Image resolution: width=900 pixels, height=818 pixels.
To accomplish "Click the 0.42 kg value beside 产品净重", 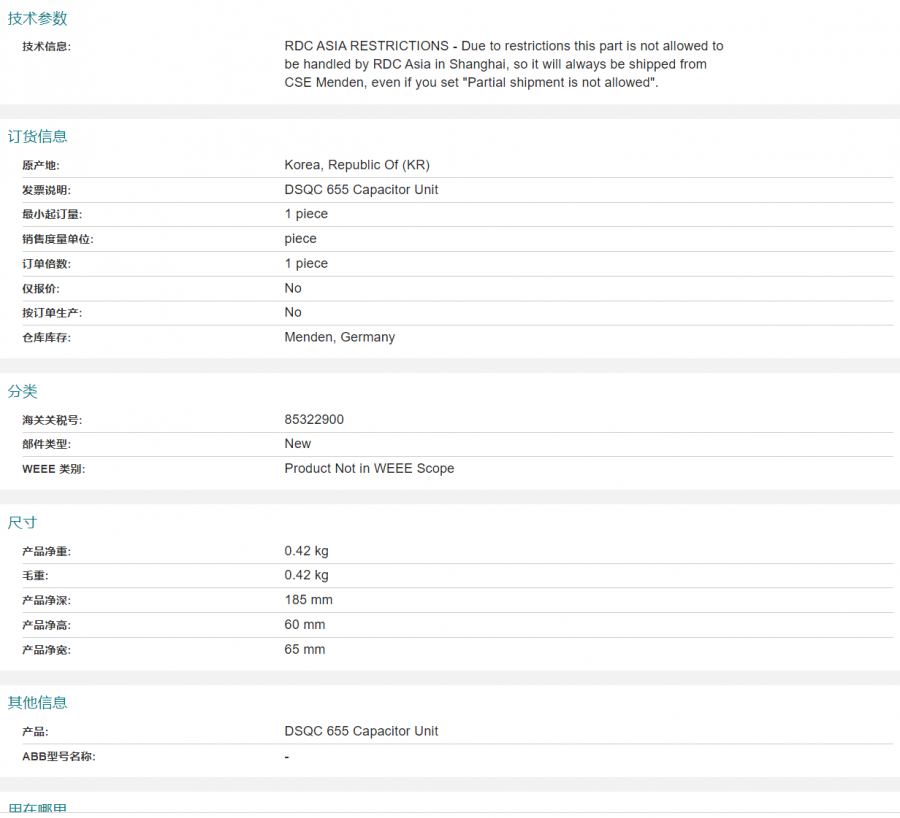I will (x=307, y=551).
